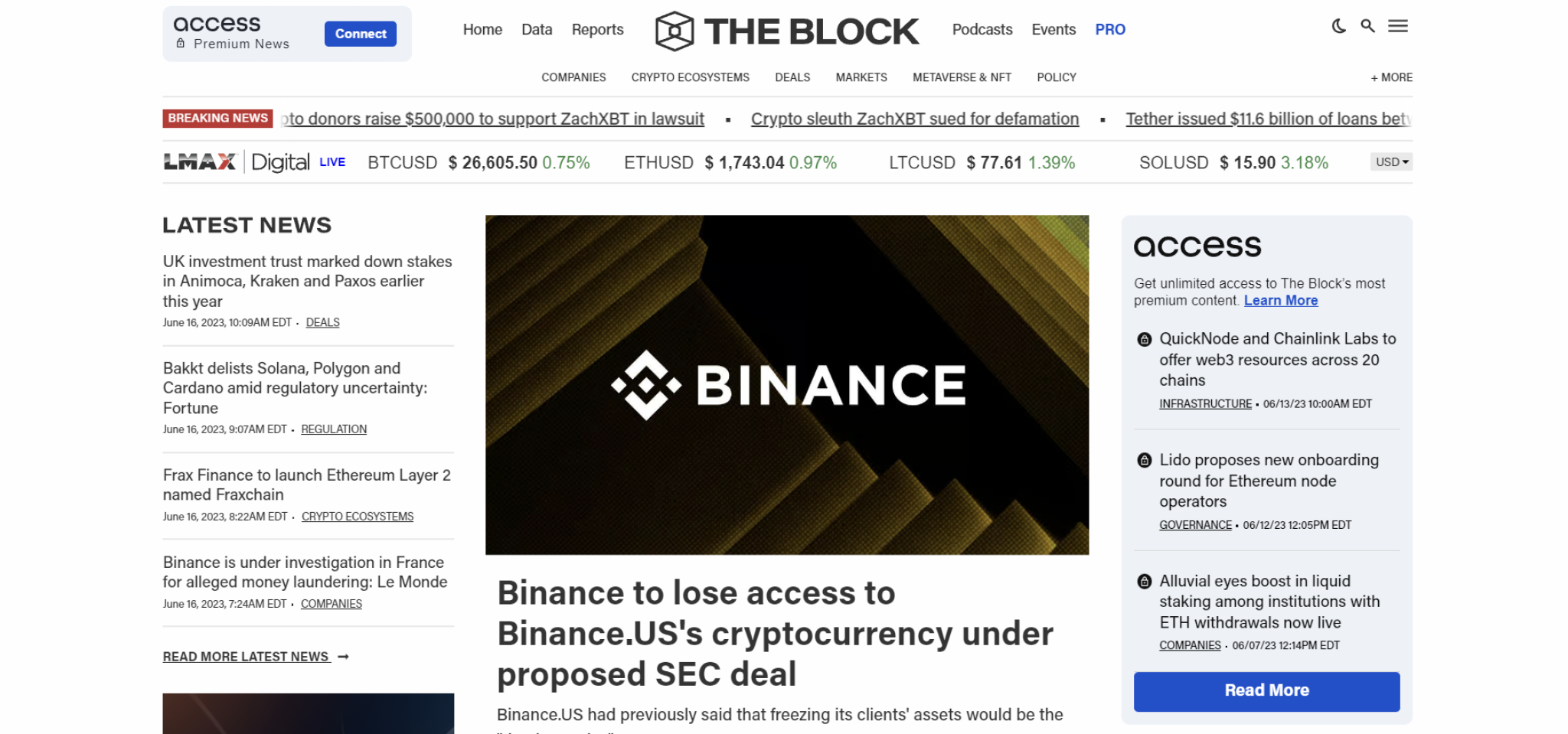Click The Block cube logo
Screen dimensions: 1568x734
[x=675, y=31]
